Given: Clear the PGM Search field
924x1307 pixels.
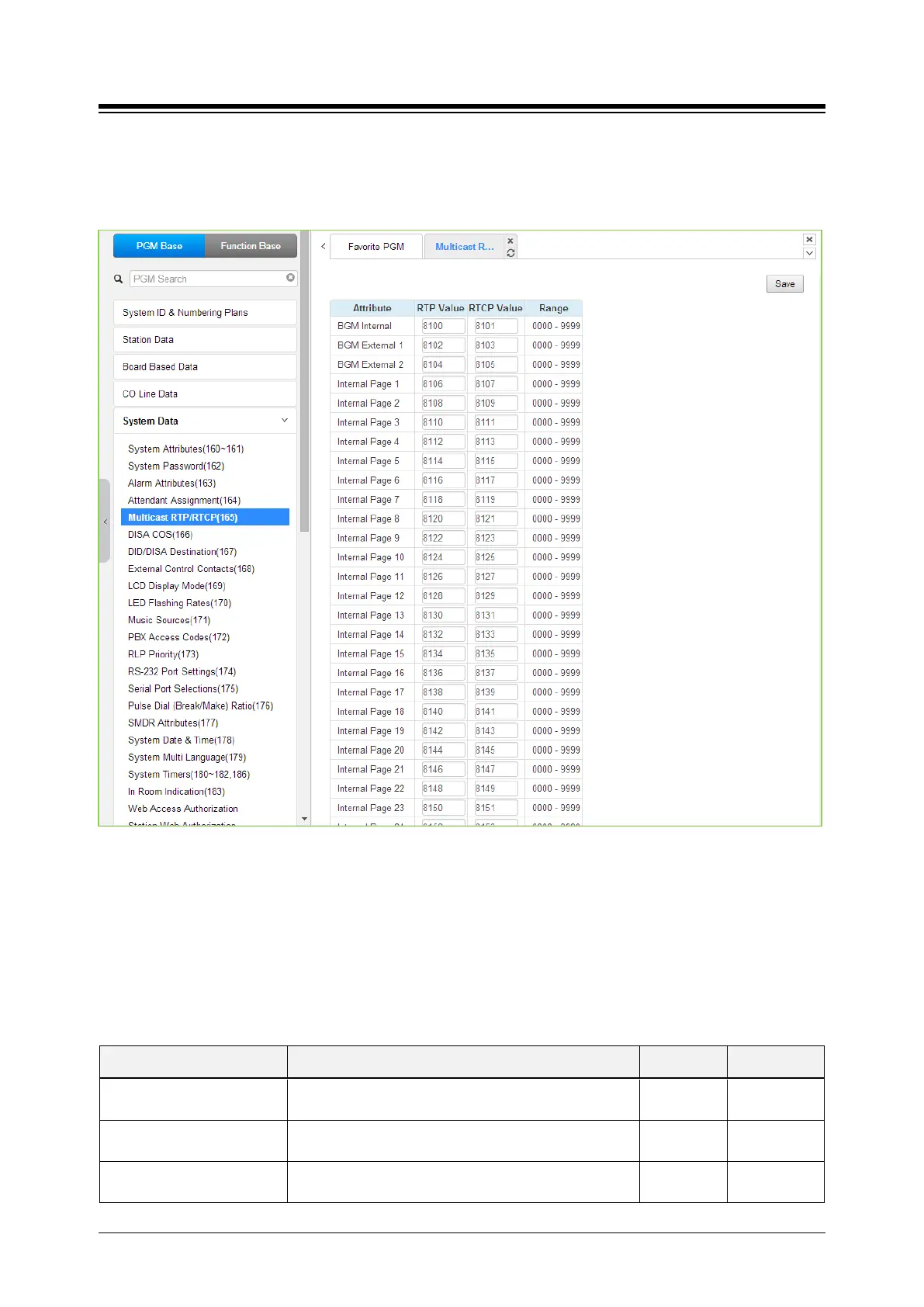Looking at the screenshot, I should click(290, 278).
